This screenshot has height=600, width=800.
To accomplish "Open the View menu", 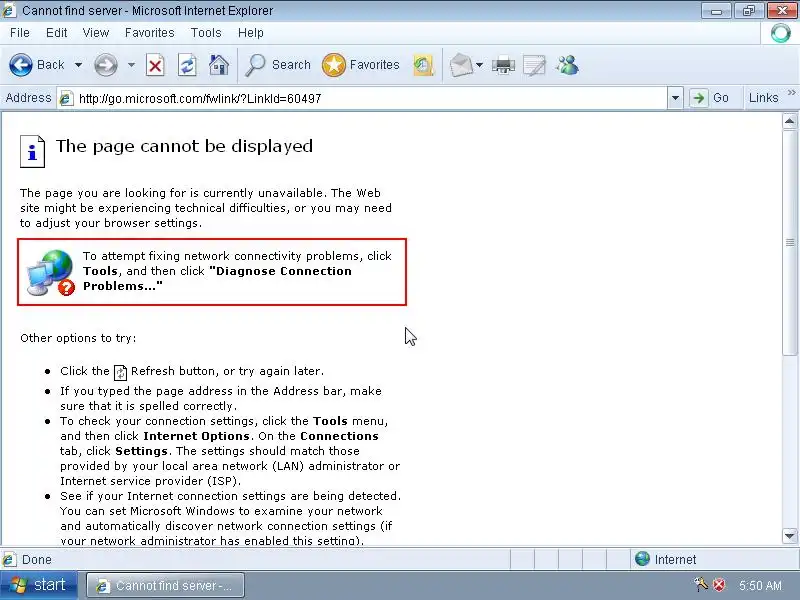I will [x=95, y=33].
